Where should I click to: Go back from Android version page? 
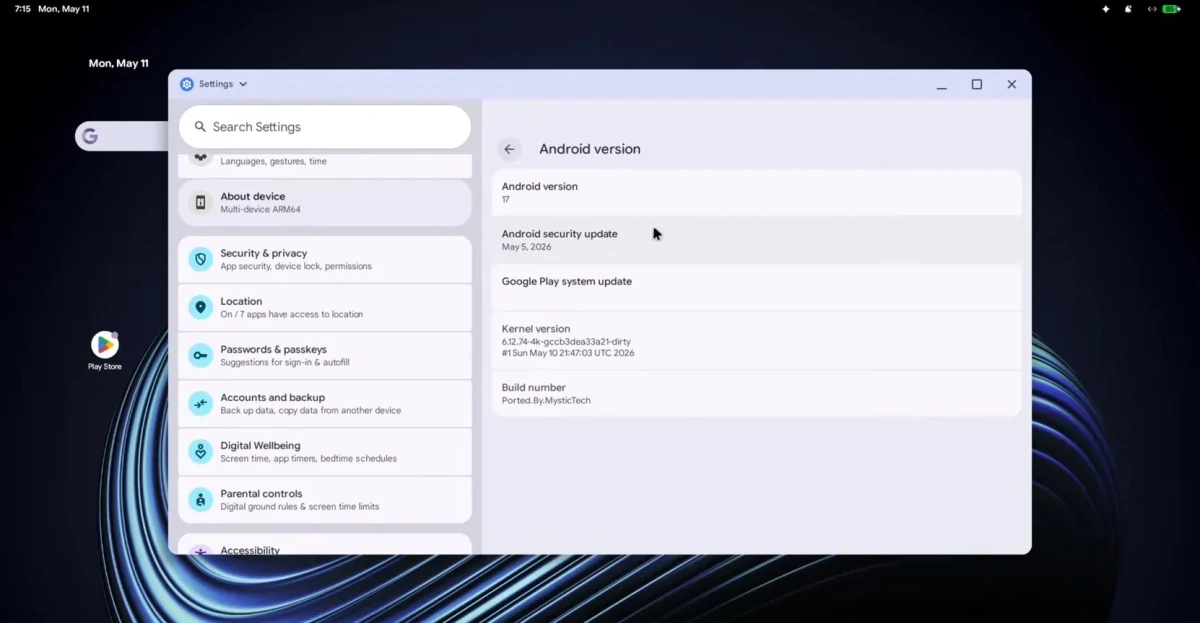click(x=510, y=149)
